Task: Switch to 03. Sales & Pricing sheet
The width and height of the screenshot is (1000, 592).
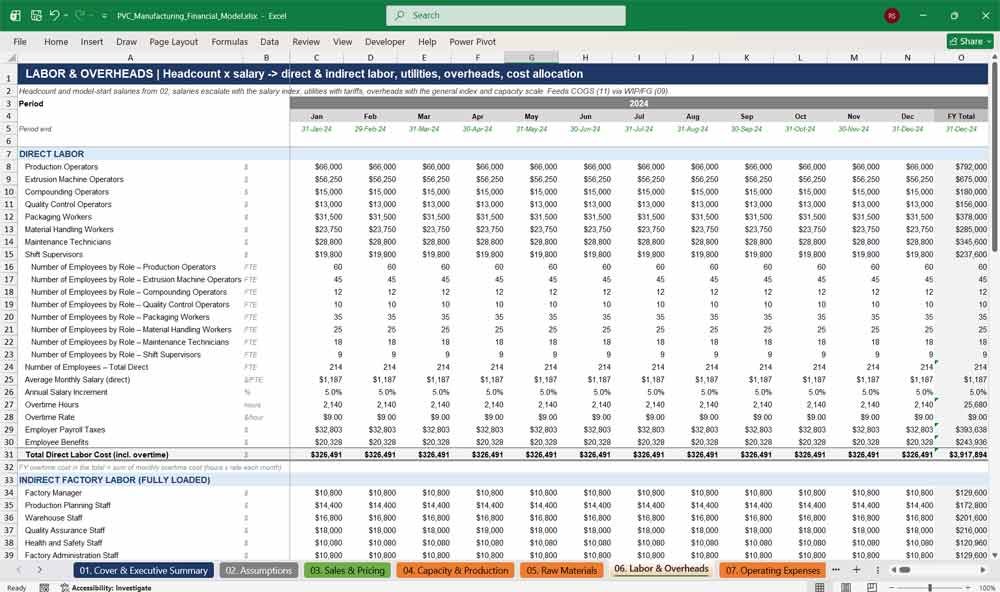Action: coord(347,570)
